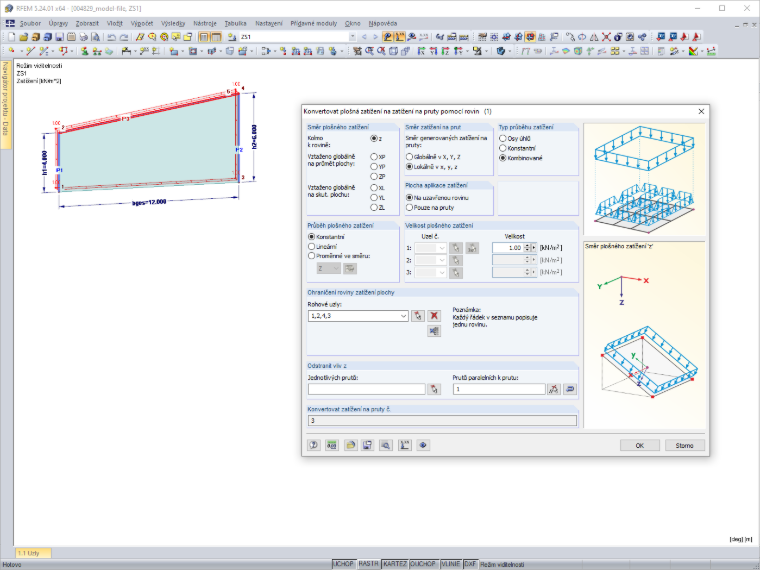
Task: Confirm dialog with OK button
Action: [640, 445]
